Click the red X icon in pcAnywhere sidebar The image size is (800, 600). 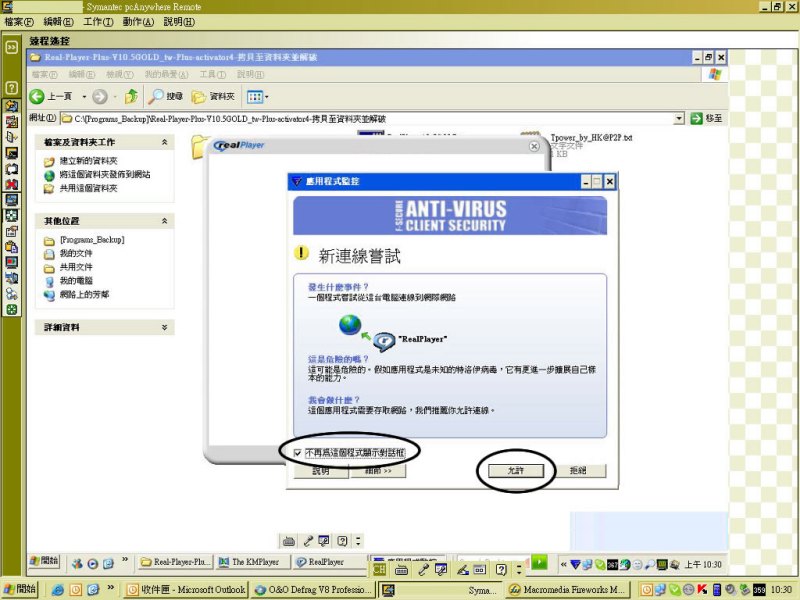coord(11,184)
